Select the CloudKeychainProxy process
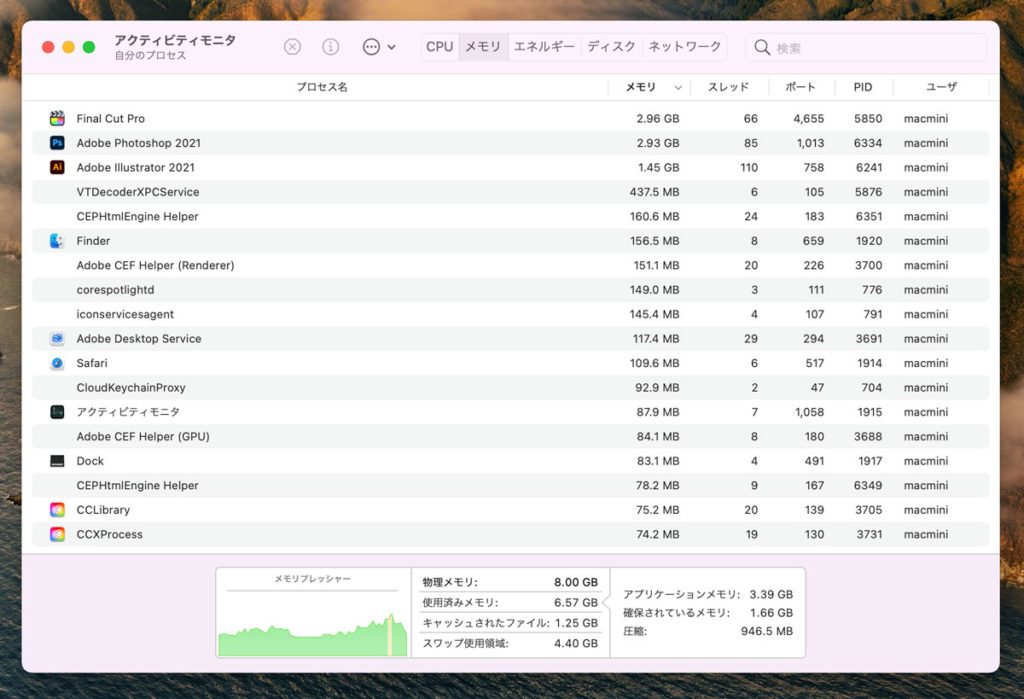1024x699 pixels. [511, 387]
